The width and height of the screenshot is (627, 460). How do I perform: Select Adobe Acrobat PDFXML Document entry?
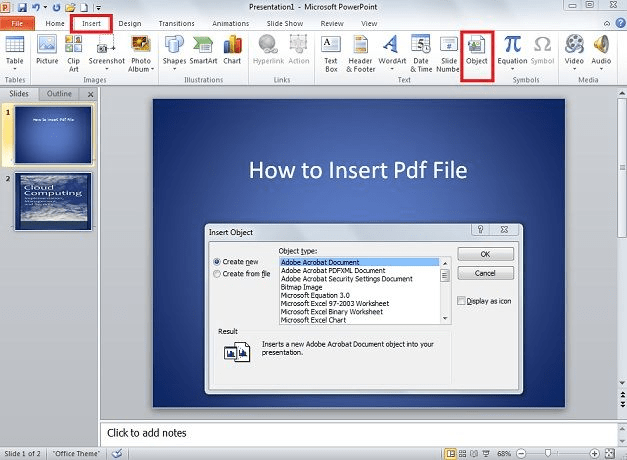(359, 270)
